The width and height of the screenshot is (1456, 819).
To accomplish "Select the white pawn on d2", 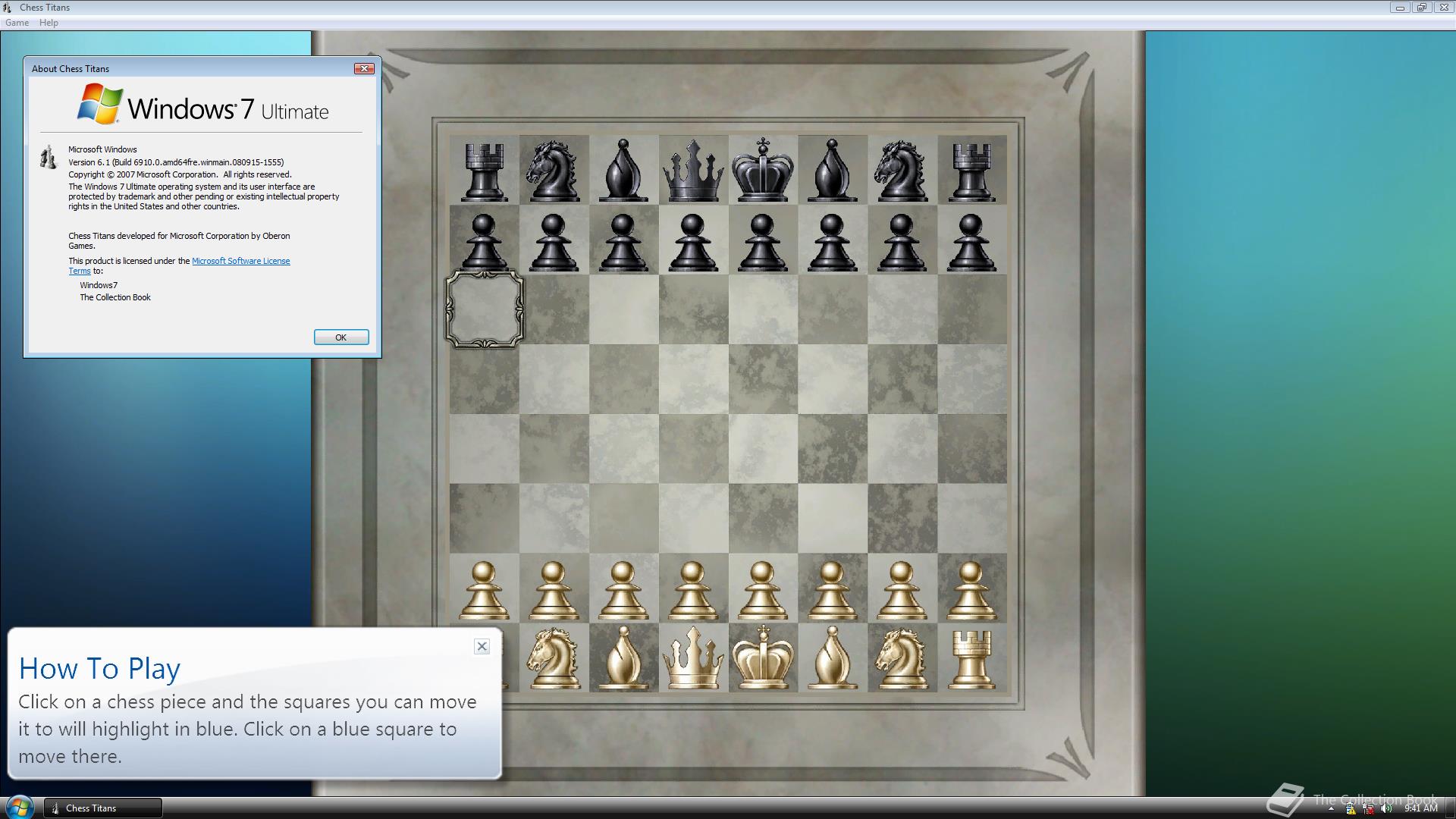I will [x=693, y=590].
